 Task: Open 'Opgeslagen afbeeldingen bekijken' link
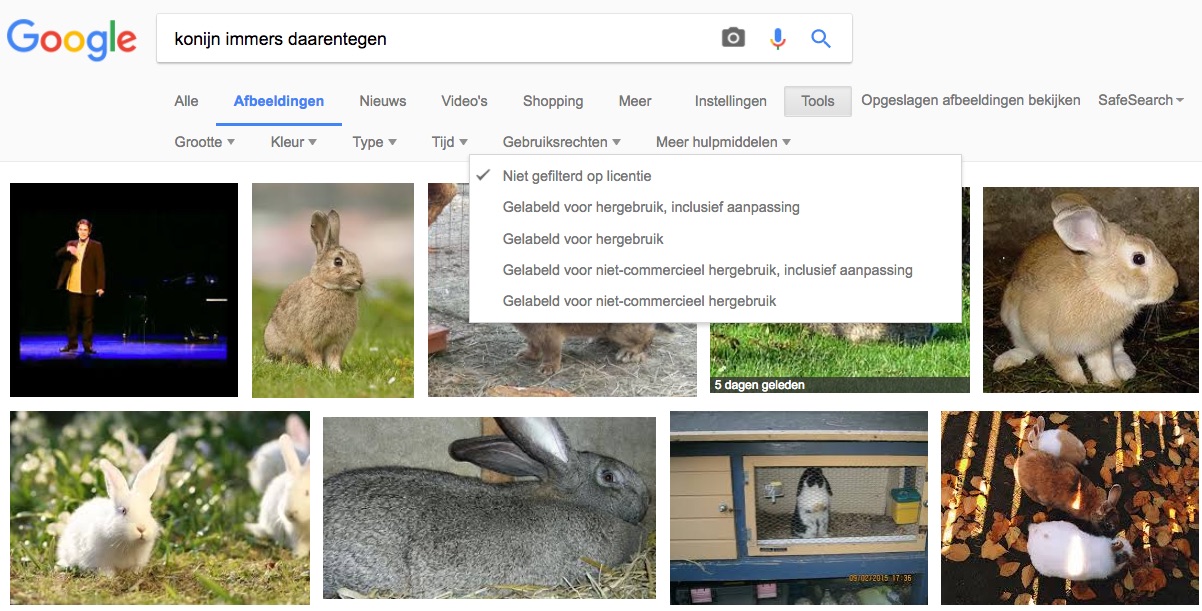point(970,100)
